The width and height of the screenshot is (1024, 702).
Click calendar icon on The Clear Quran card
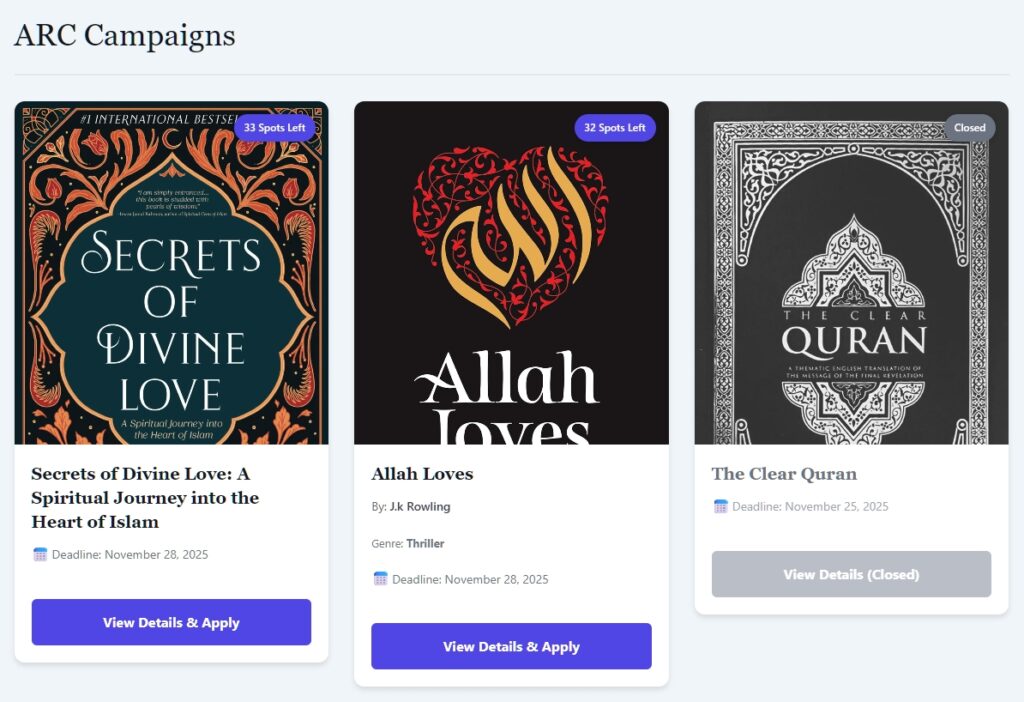(720, 506)
